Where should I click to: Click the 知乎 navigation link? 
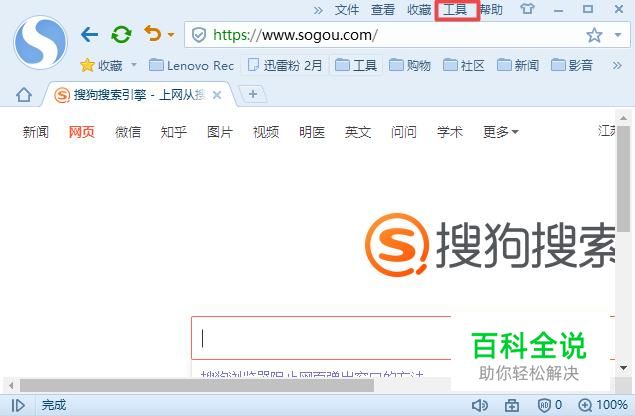pos(174,132)
